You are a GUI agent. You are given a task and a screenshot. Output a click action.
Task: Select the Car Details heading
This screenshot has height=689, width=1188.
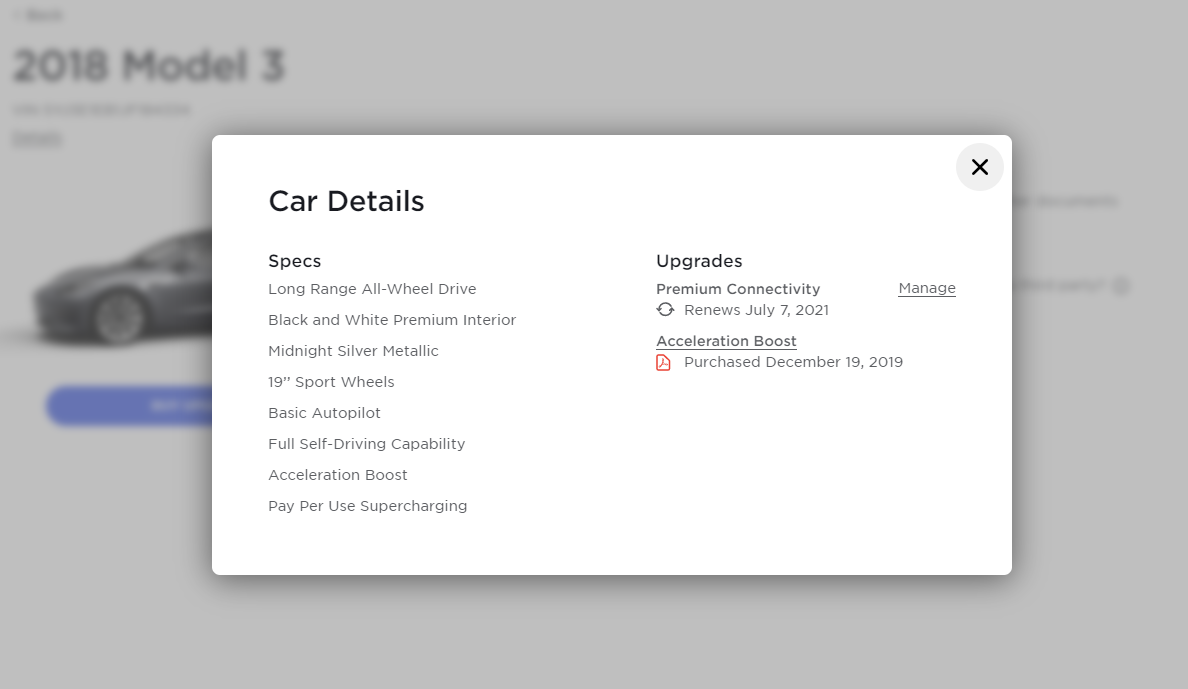point(346,201)
